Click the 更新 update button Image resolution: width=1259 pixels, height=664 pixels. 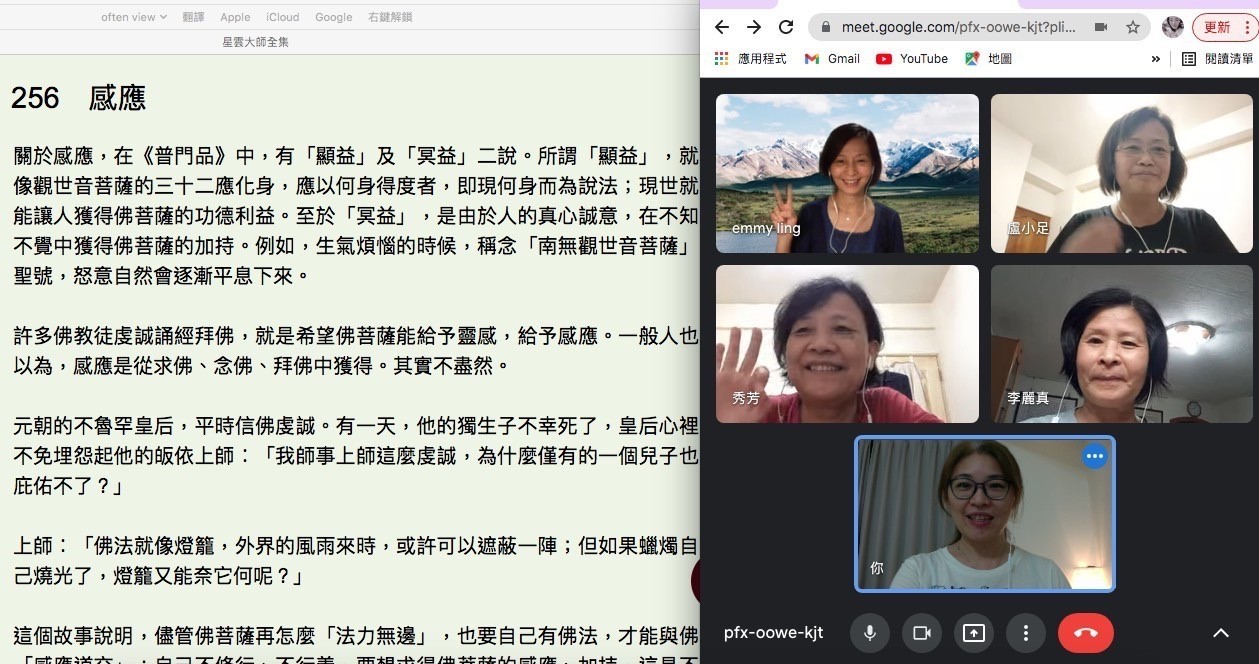pos(1222,27)
